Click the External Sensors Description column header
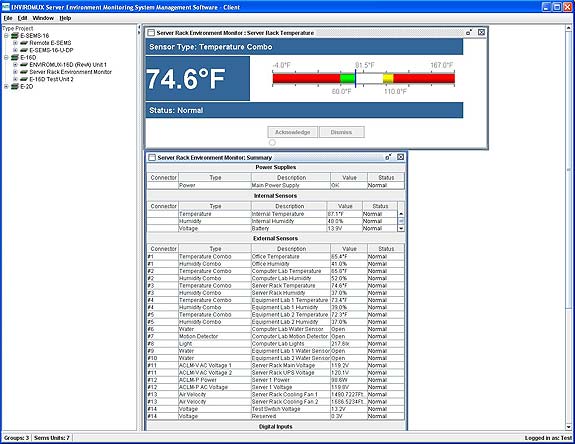 point(291,249)
